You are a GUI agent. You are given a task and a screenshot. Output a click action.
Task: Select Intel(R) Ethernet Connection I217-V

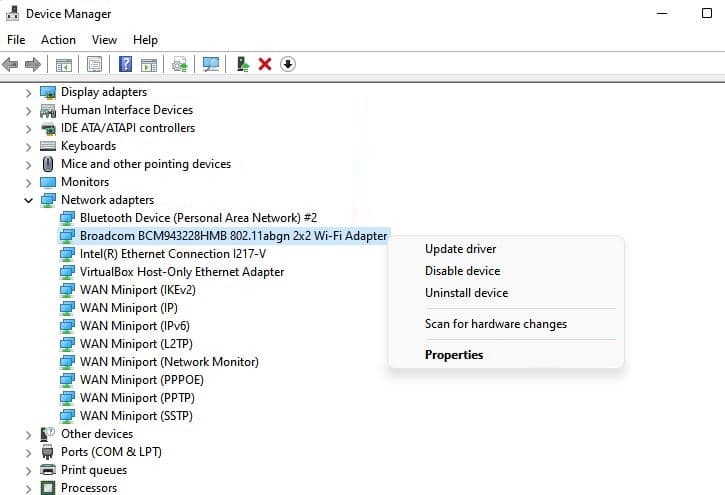(x=172, y=254)
